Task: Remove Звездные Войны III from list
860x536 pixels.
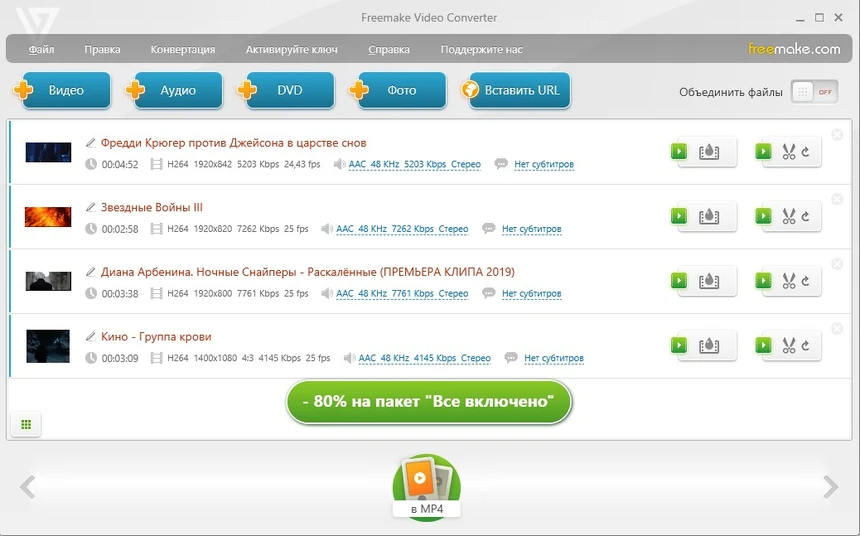Action: [x=837, y=199]
